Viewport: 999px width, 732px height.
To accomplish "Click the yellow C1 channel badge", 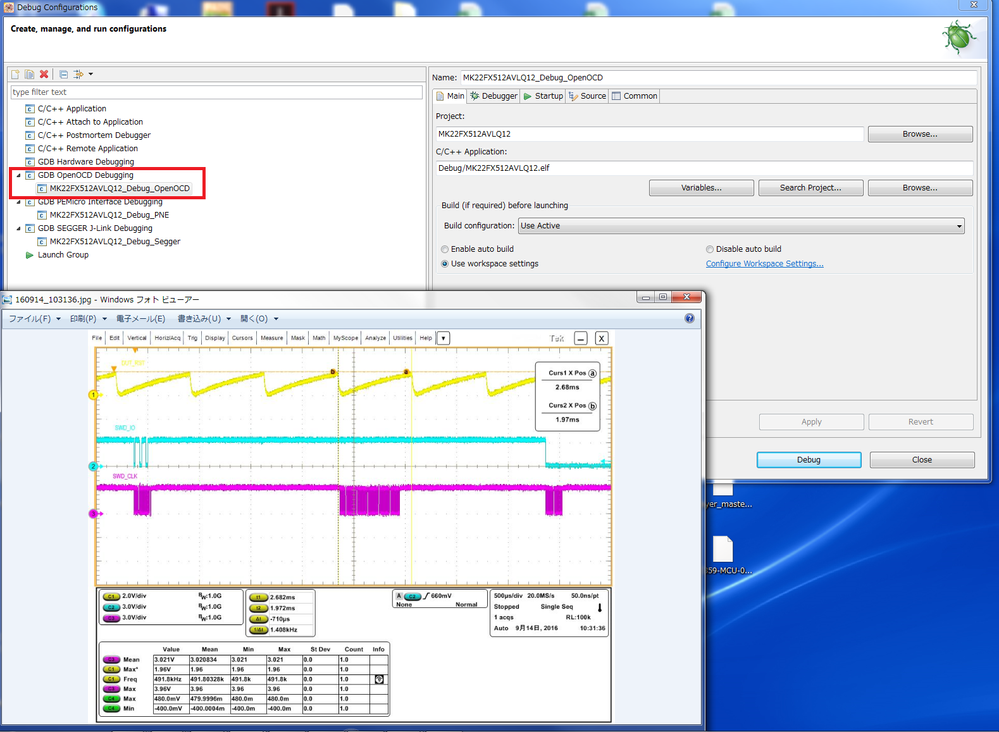I will [x=111, y=596].
